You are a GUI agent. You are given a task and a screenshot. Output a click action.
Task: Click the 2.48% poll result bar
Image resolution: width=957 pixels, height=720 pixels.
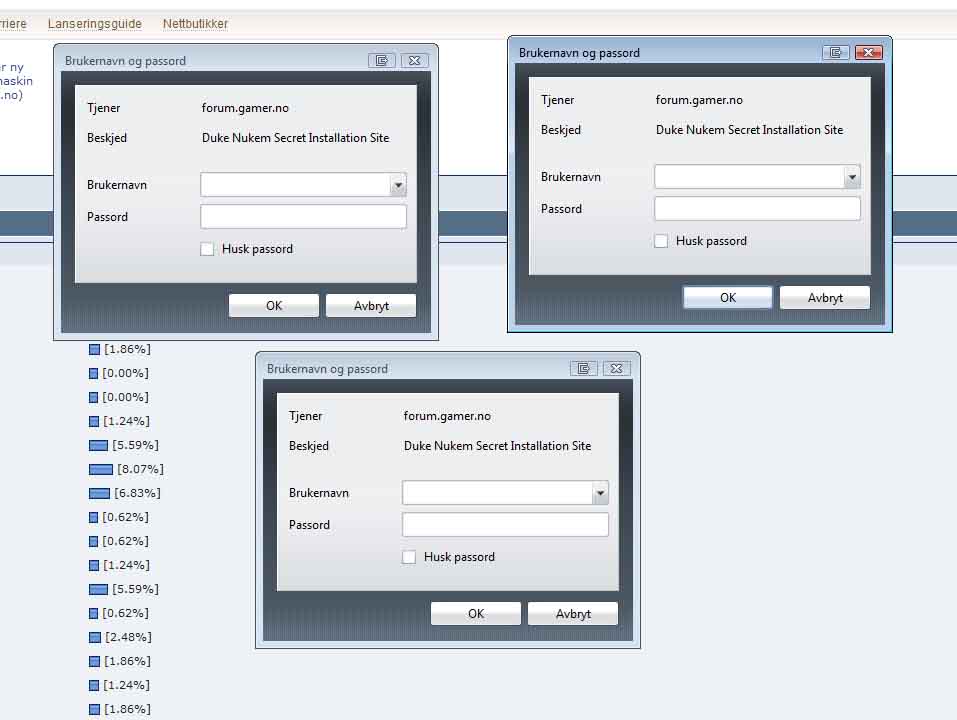tap(95, 637)
